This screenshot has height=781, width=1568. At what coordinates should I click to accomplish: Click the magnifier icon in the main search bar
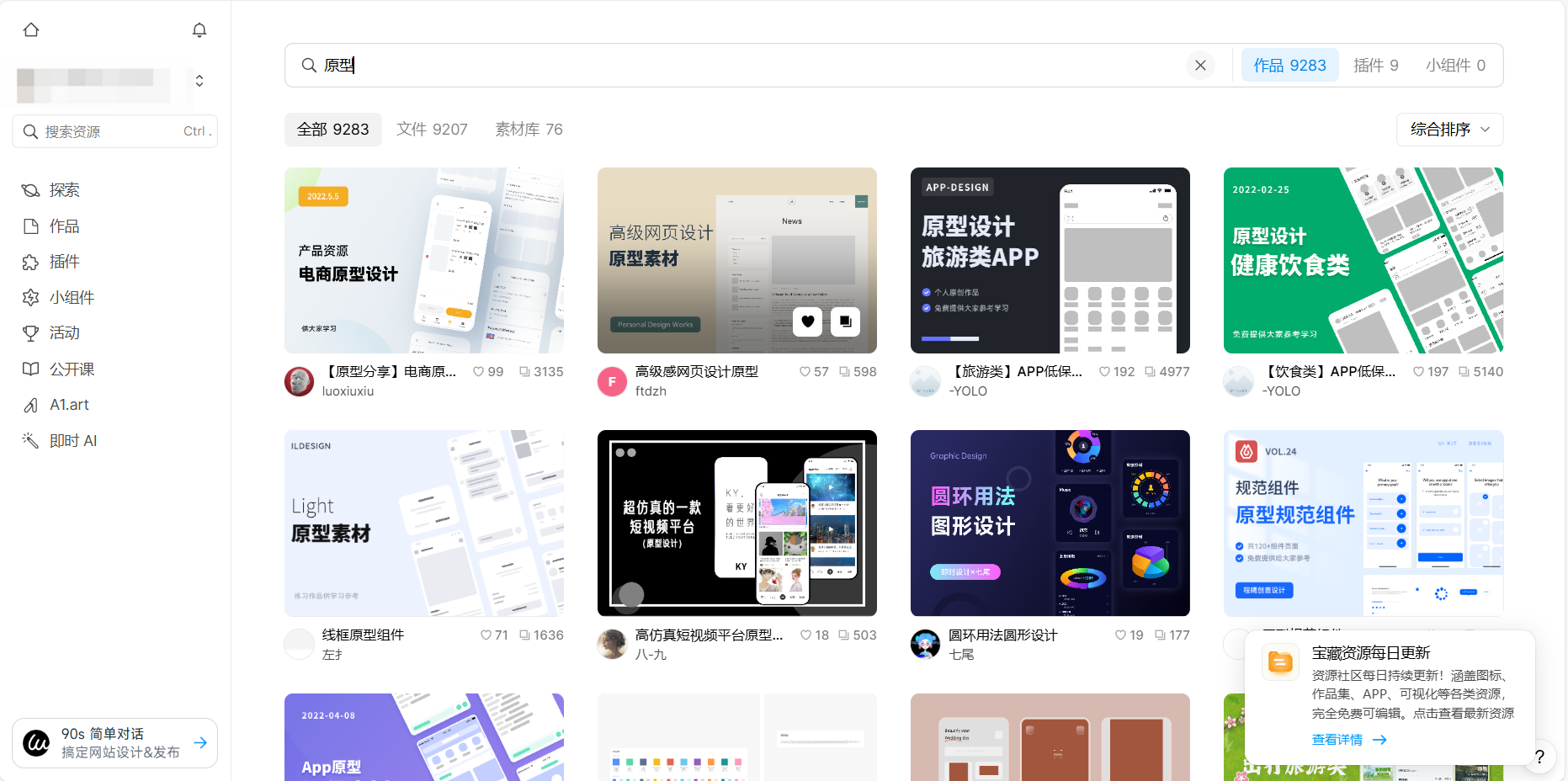point(309,66)
